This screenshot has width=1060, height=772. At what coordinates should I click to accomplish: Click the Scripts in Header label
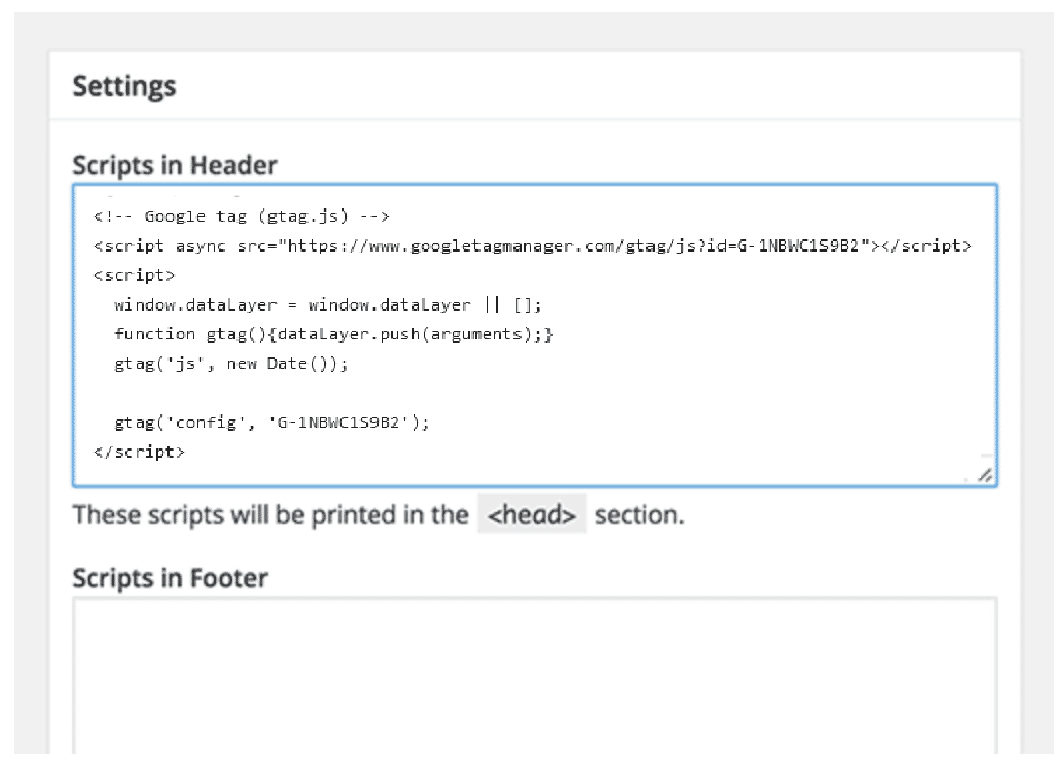[x=175, y=165]
